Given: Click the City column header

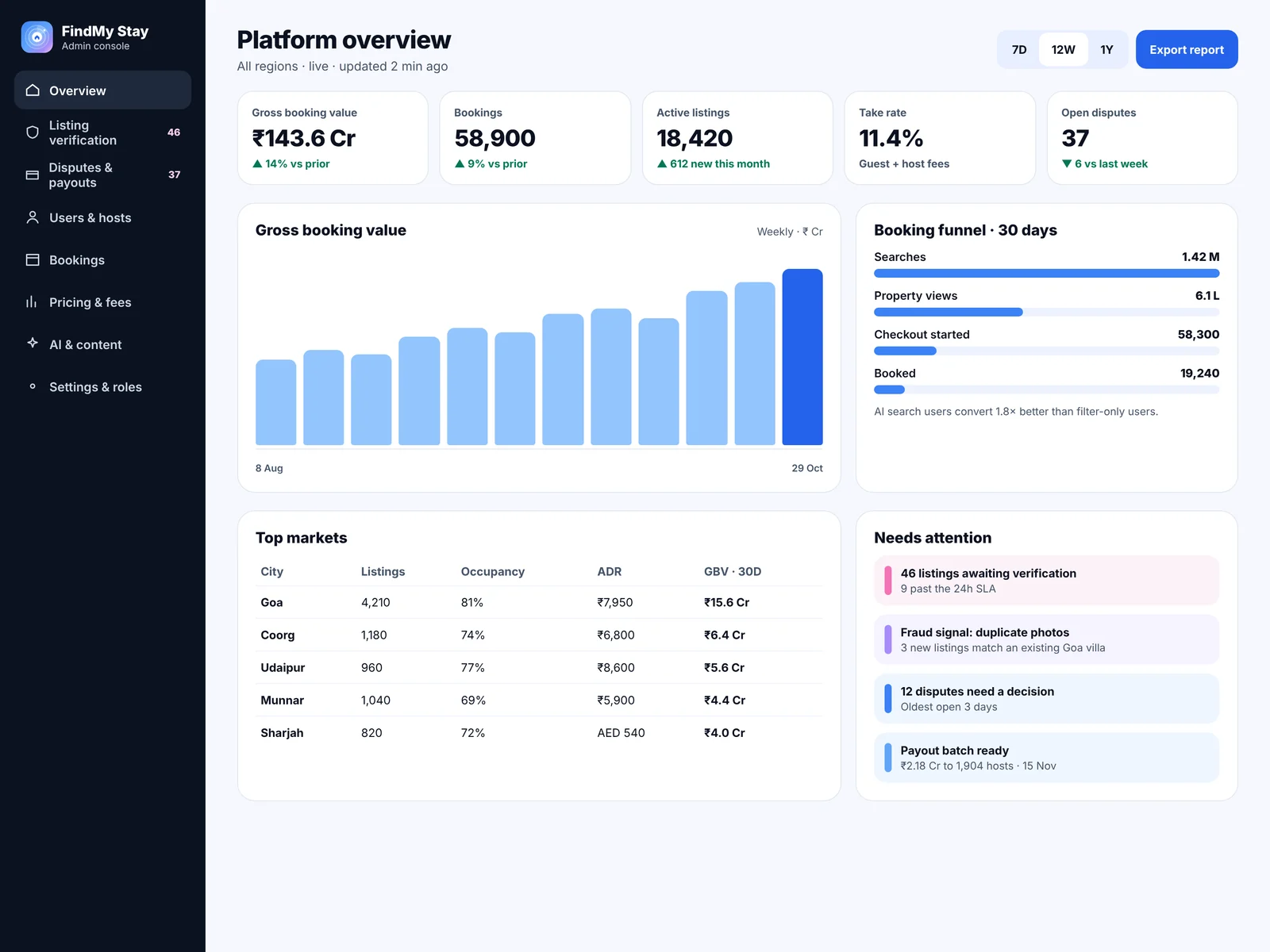Looking at the screenshot, I should coord(271,571).
